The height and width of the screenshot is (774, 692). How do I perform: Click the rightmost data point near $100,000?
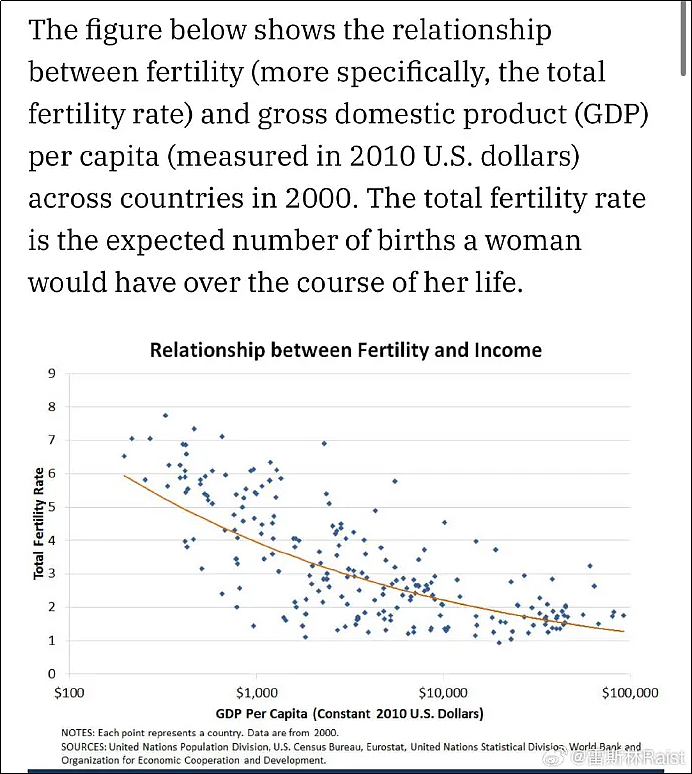623,616
